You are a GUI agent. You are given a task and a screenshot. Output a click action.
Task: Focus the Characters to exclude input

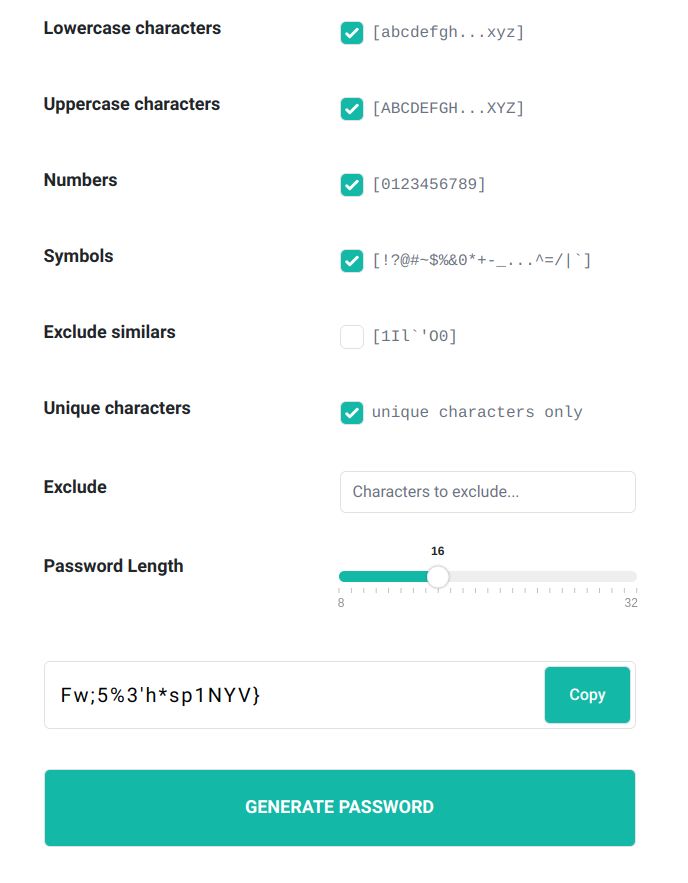tap(487, 492)
